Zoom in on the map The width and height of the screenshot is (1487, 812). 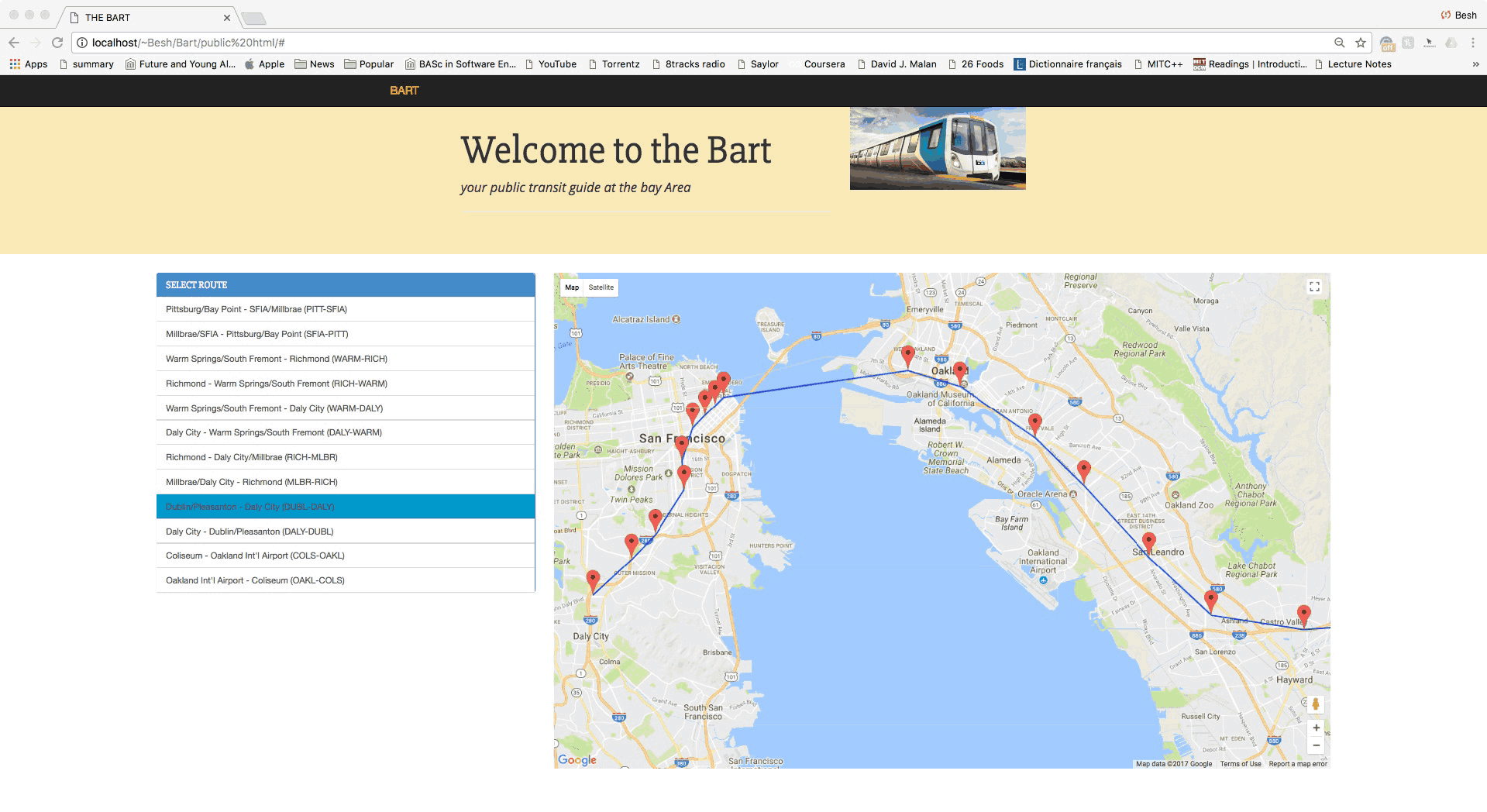1316,728
